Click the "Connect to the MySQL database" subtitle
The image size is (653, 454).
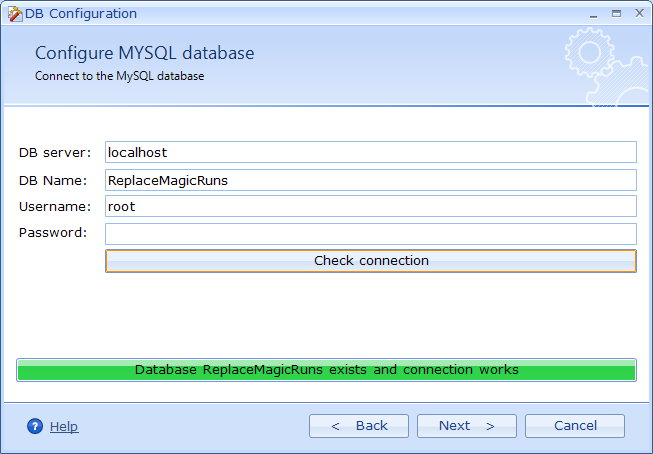119,76
